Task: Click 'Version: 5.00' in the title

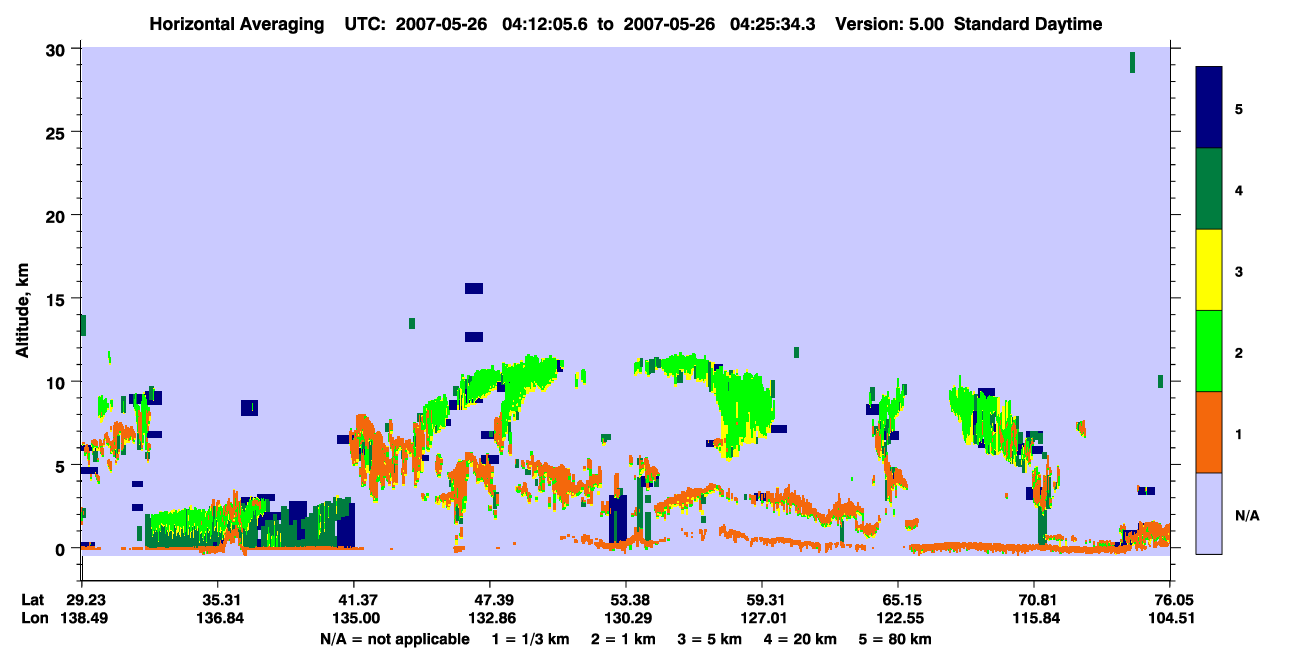Action: click(x=888, y=24)
